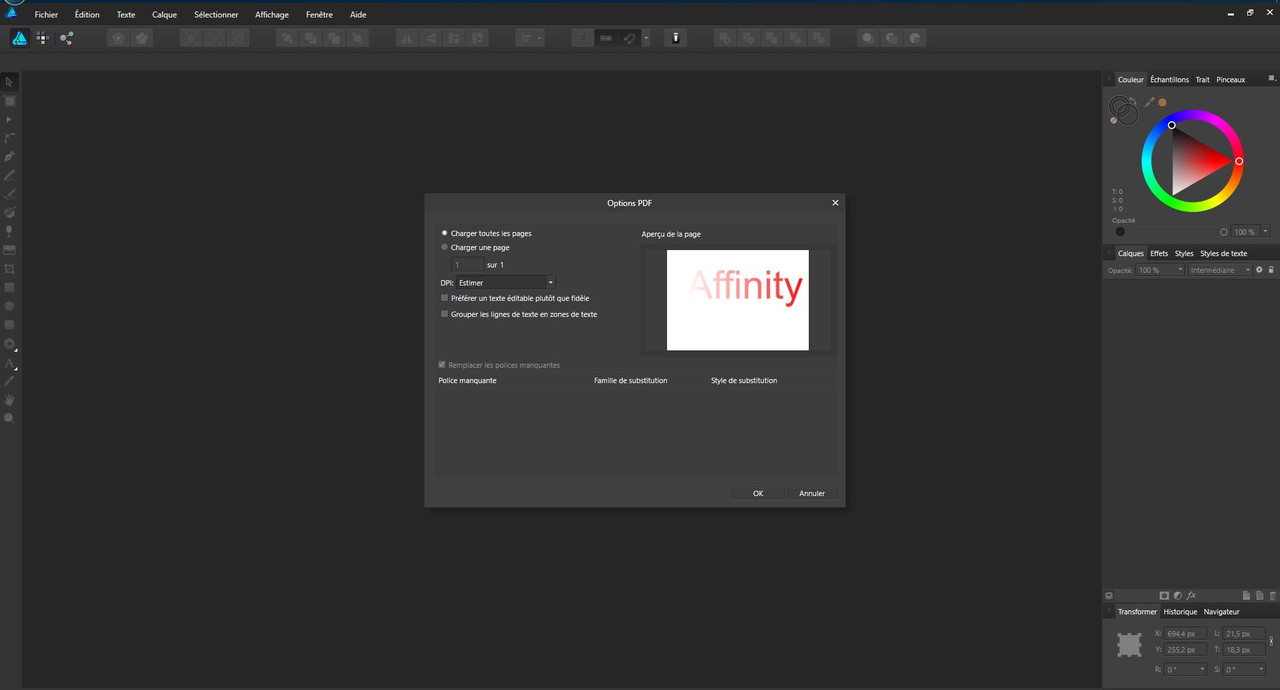Select the Node tool

point(10,119)
